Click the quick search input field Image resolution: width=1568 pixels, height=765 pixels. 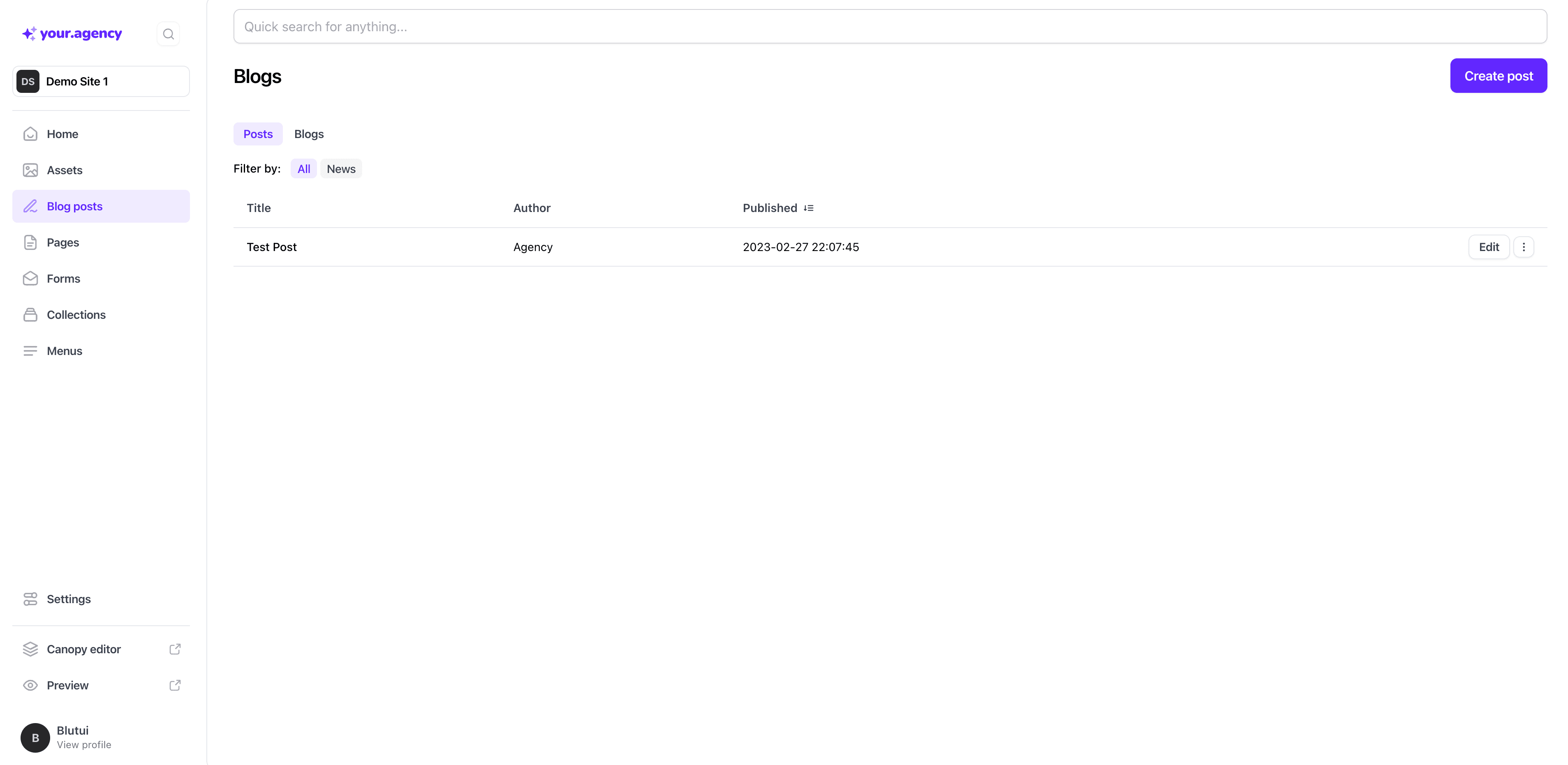[731, 26]
